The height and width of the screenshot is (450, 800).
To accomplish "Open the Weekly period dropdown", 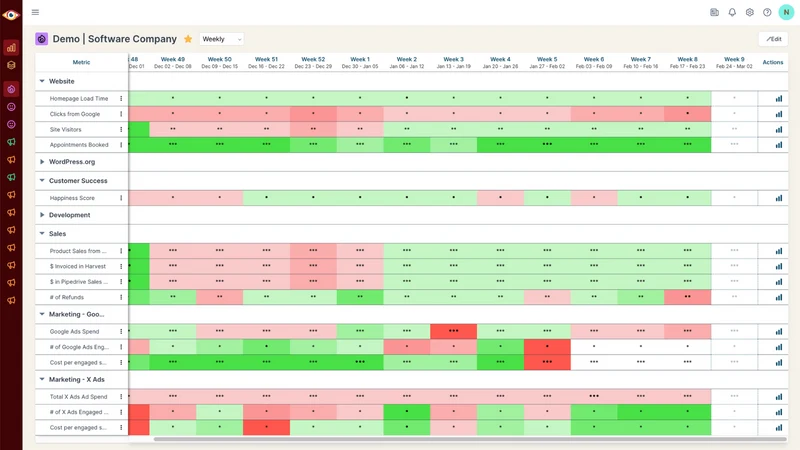I will pos(221,39).
